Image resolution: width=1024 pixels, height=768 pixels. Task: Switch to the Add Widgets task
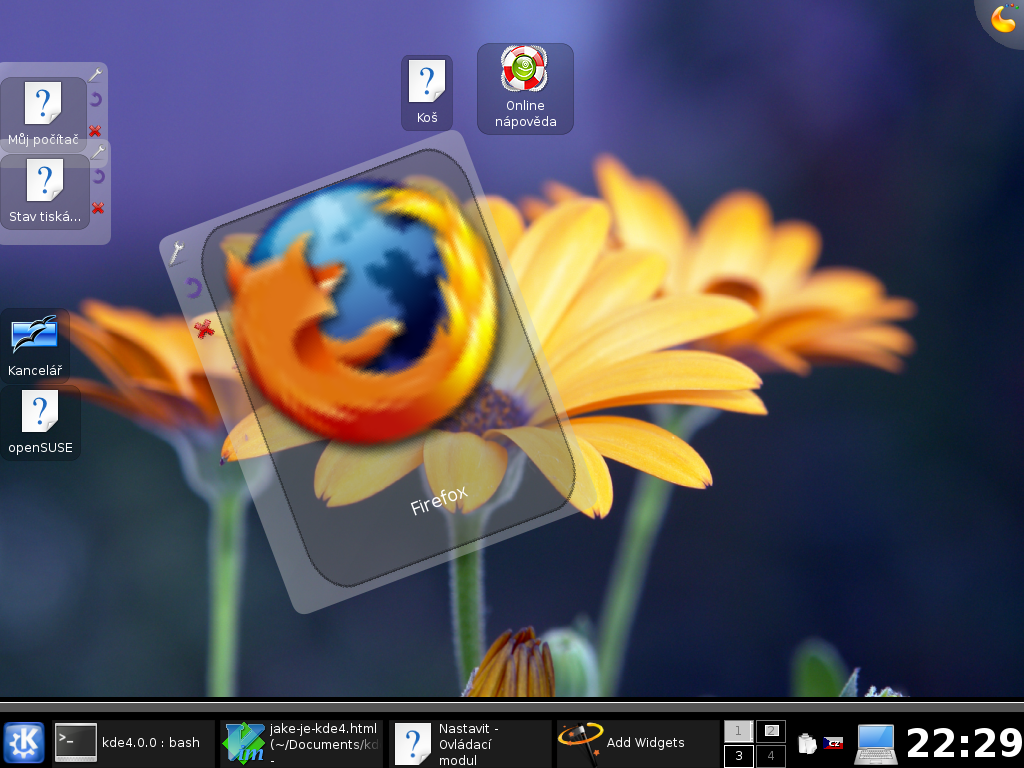coord(637,743)
